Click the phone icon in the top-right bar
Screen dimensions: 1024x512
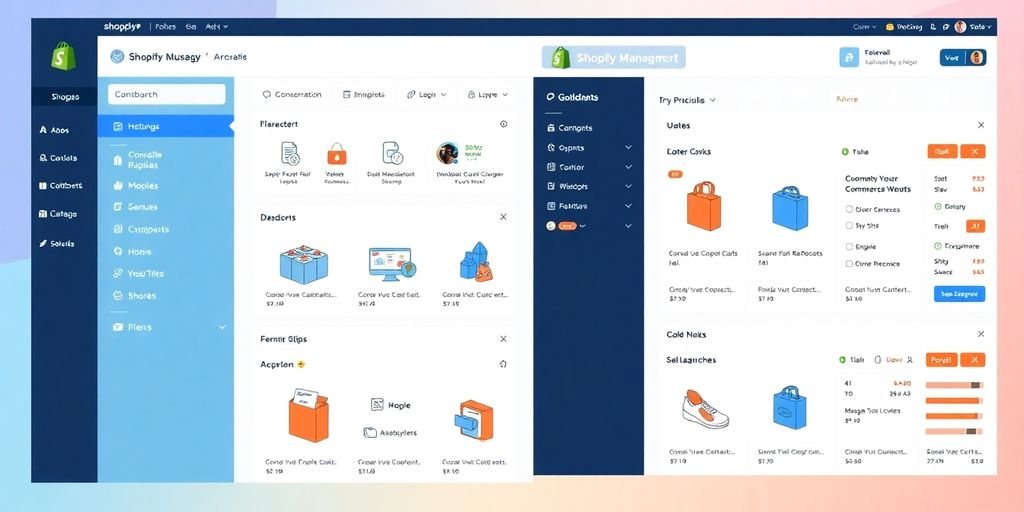[x=933, y=27]
